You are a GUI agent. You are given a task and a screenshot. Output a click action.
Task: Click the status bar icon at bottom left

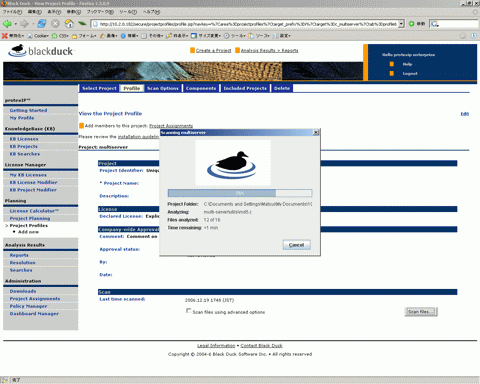5,380
